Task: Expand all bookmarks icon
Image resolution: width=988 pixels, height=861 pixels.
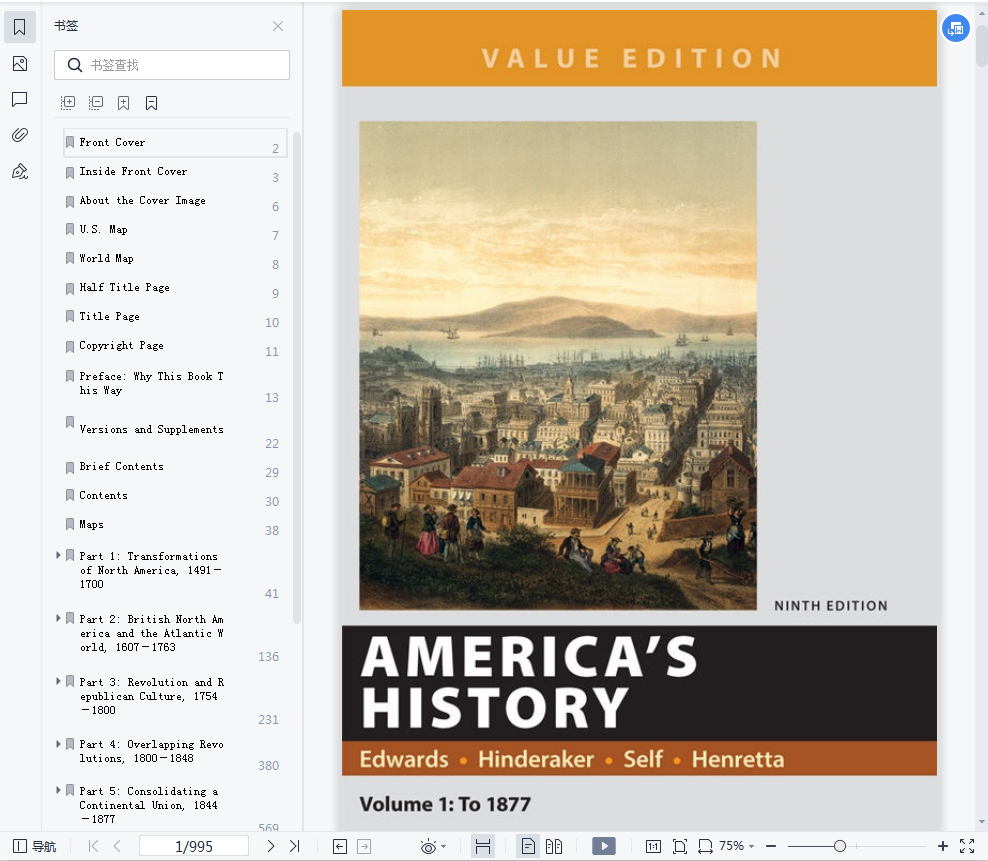Action: tap(68, 103)
